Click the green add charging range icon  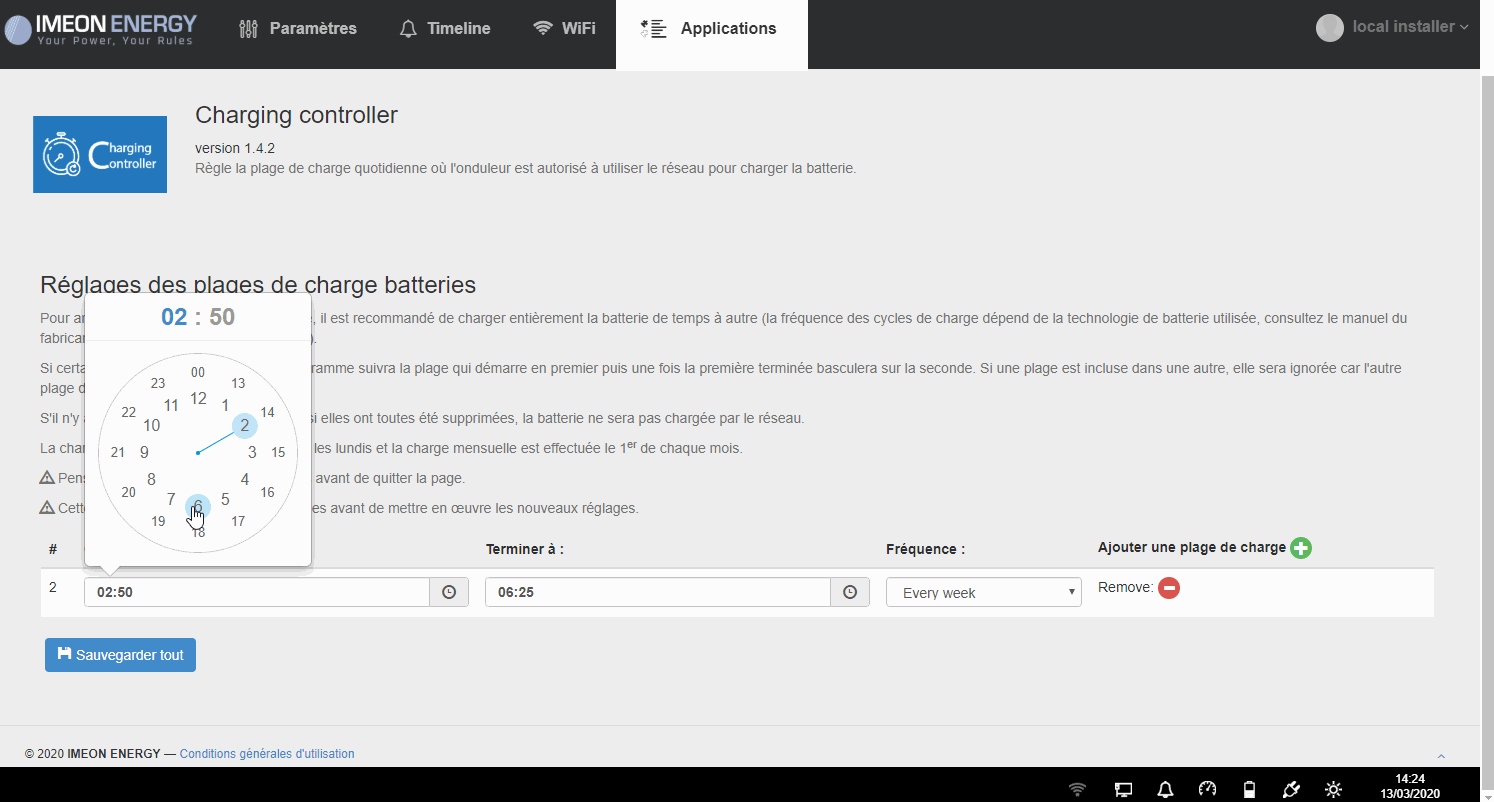[1300, 548]
